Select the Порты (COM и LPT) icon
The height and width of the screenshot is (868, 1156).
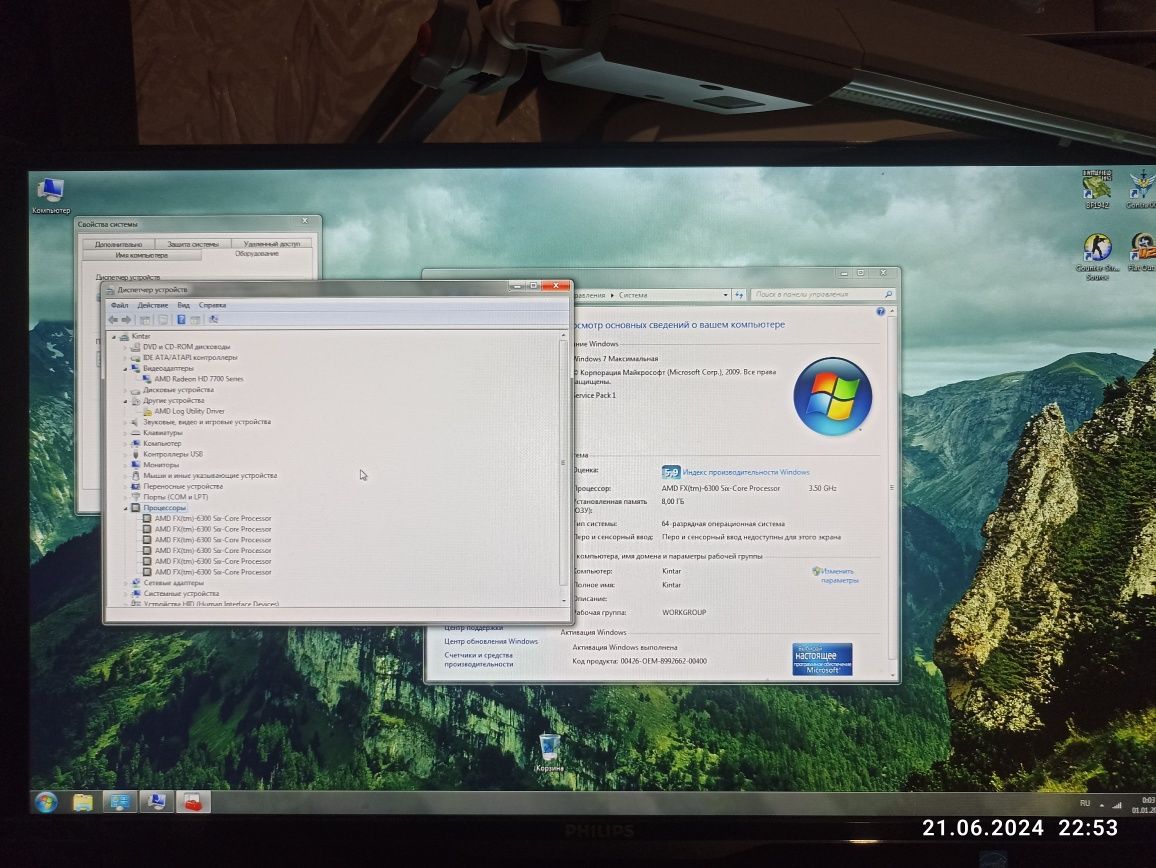tap(136, 497)
